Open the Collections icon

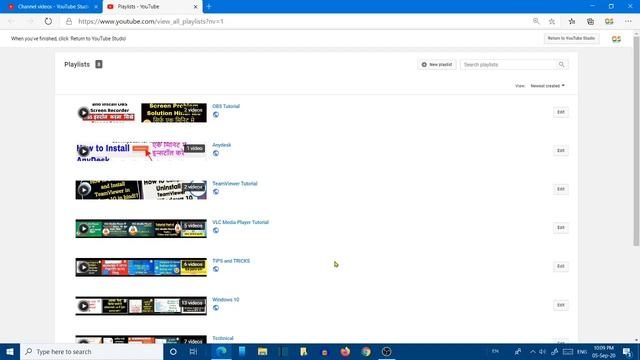(x=590, y=21)
